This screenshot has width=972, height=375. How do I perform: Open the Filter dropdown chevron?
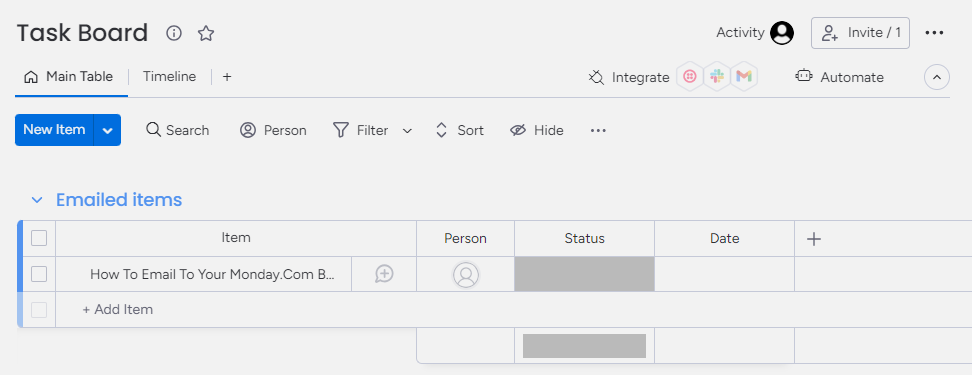click(407, 130)
